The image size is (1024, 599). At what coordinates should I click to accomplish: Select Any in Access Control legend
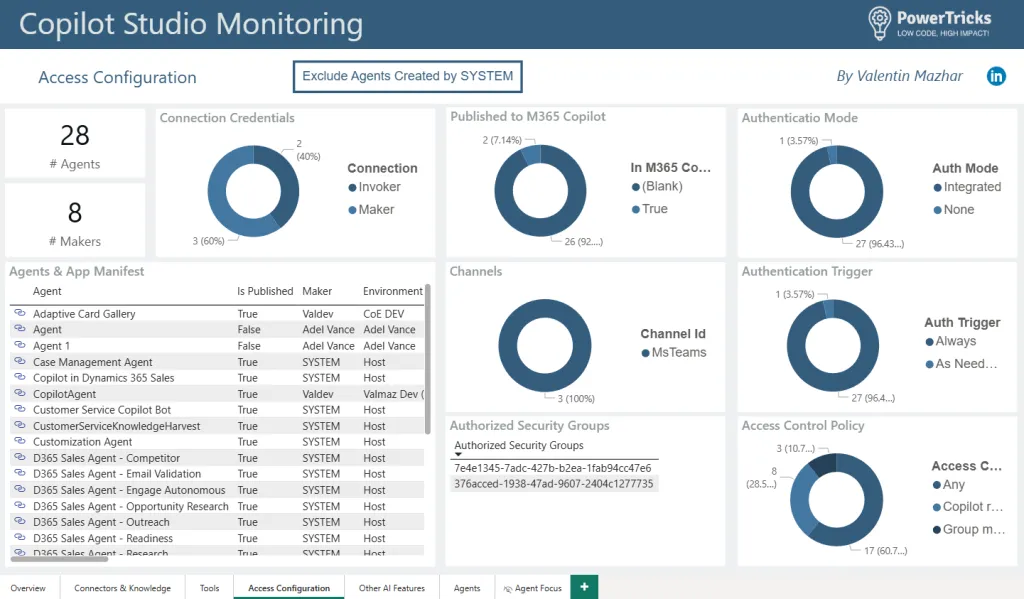point(949,485)
